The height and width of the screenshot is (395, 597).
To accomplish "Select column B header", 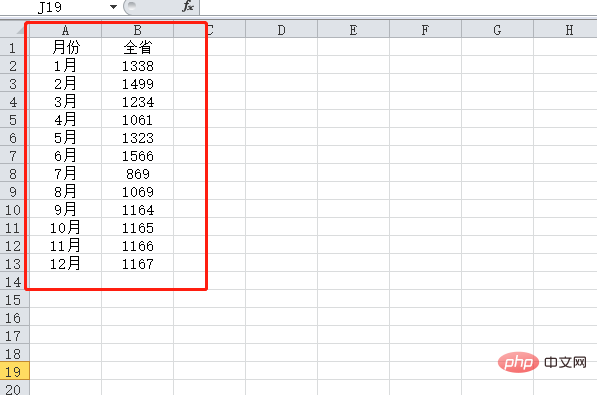I will [137, 29].
